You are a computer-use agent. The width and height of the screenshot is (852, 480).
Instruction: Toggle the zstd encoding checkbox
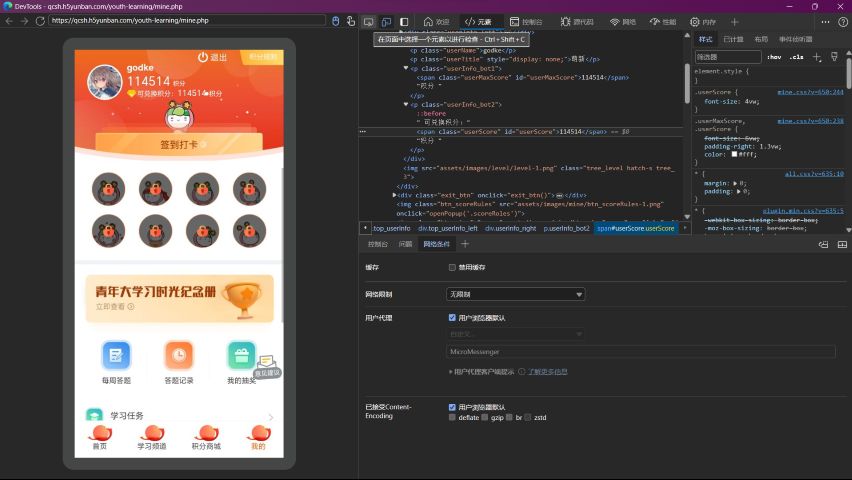coord(528,417)
